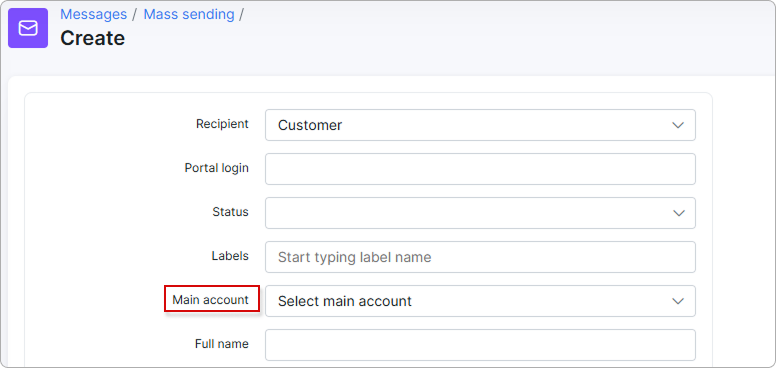Click the Portal login input field
Image resolution: width=776 pixels, height=368 pixels.
(480, 169)
